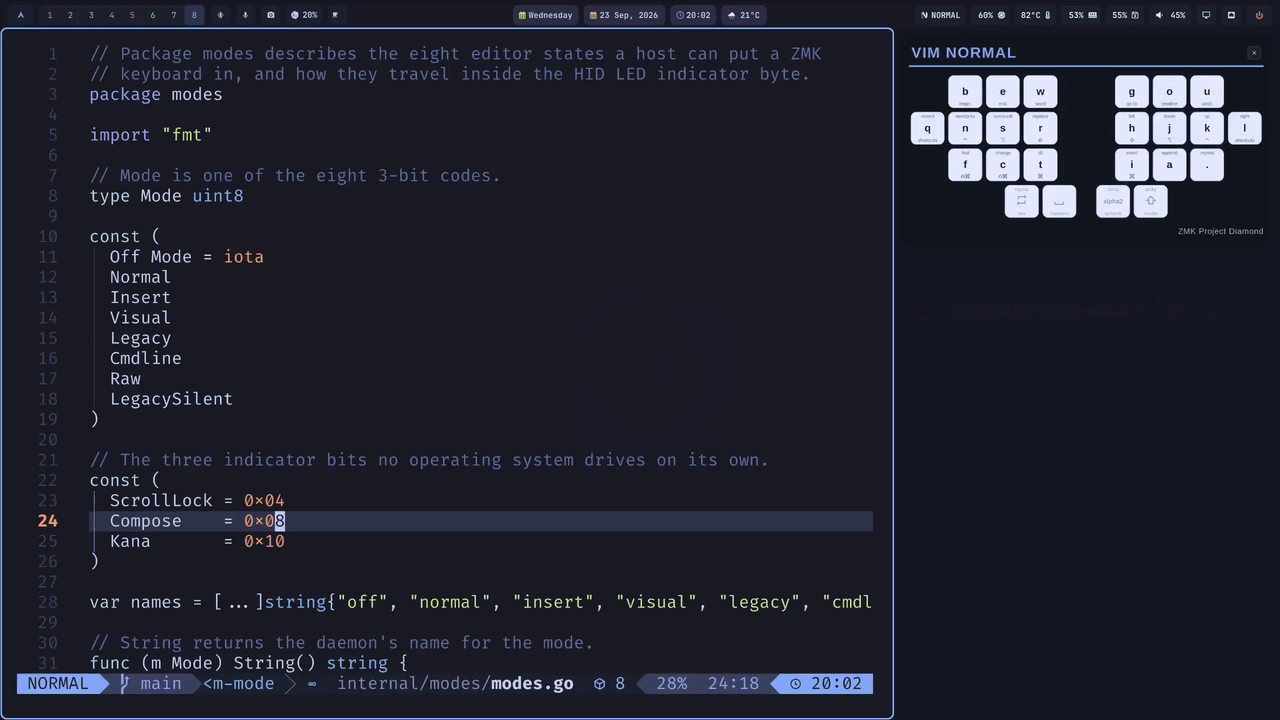
Task: Click the diagnostics count 8 in statusline
Action: pos(609,684)
